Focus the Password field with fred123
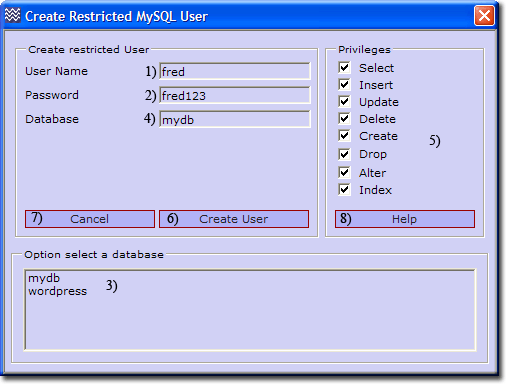Viewport: 509px width, 386px height. point(235,95)
